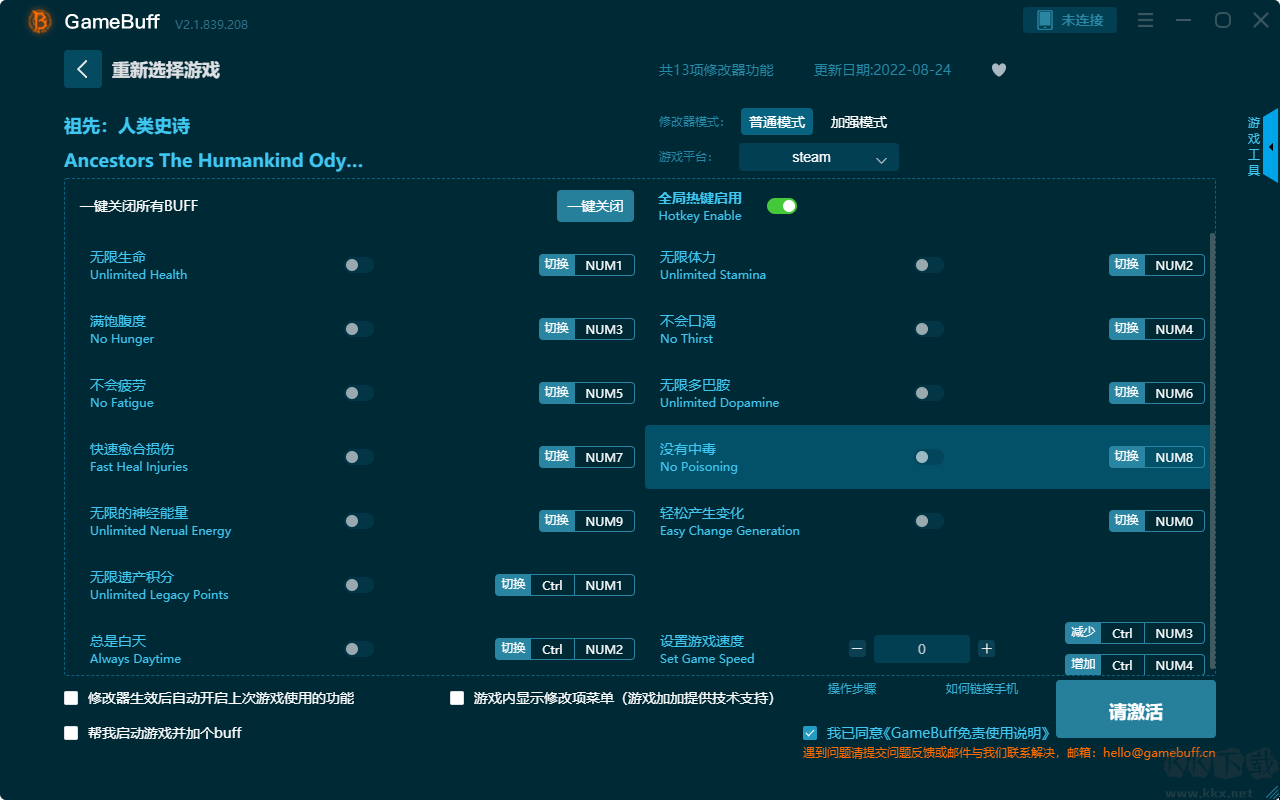
Task: Click the one-key close all button
Action: tap(595, 206)
